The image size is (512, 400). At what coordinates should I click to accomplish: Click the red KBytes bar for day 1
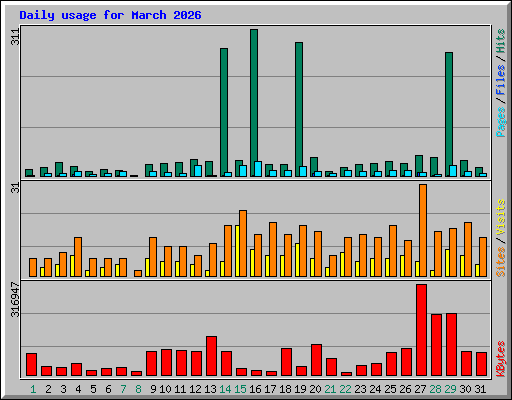pyautogui.click(x=31, y=365)
